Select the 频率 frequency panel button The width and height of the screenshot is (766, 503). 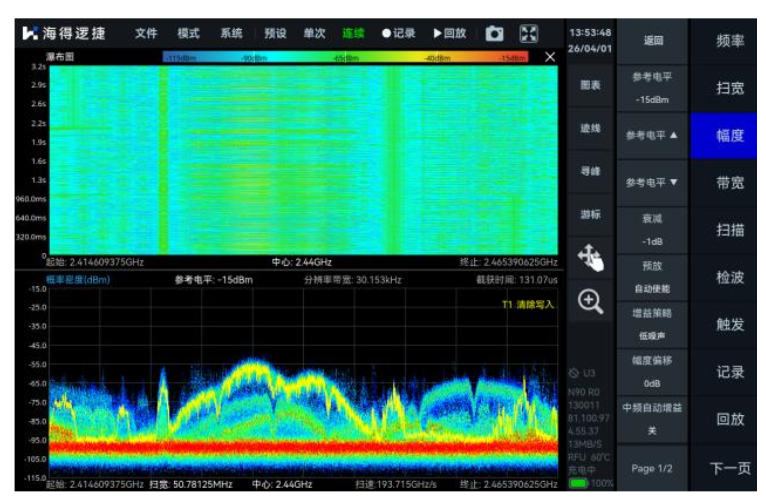click(x=730, y=41)
